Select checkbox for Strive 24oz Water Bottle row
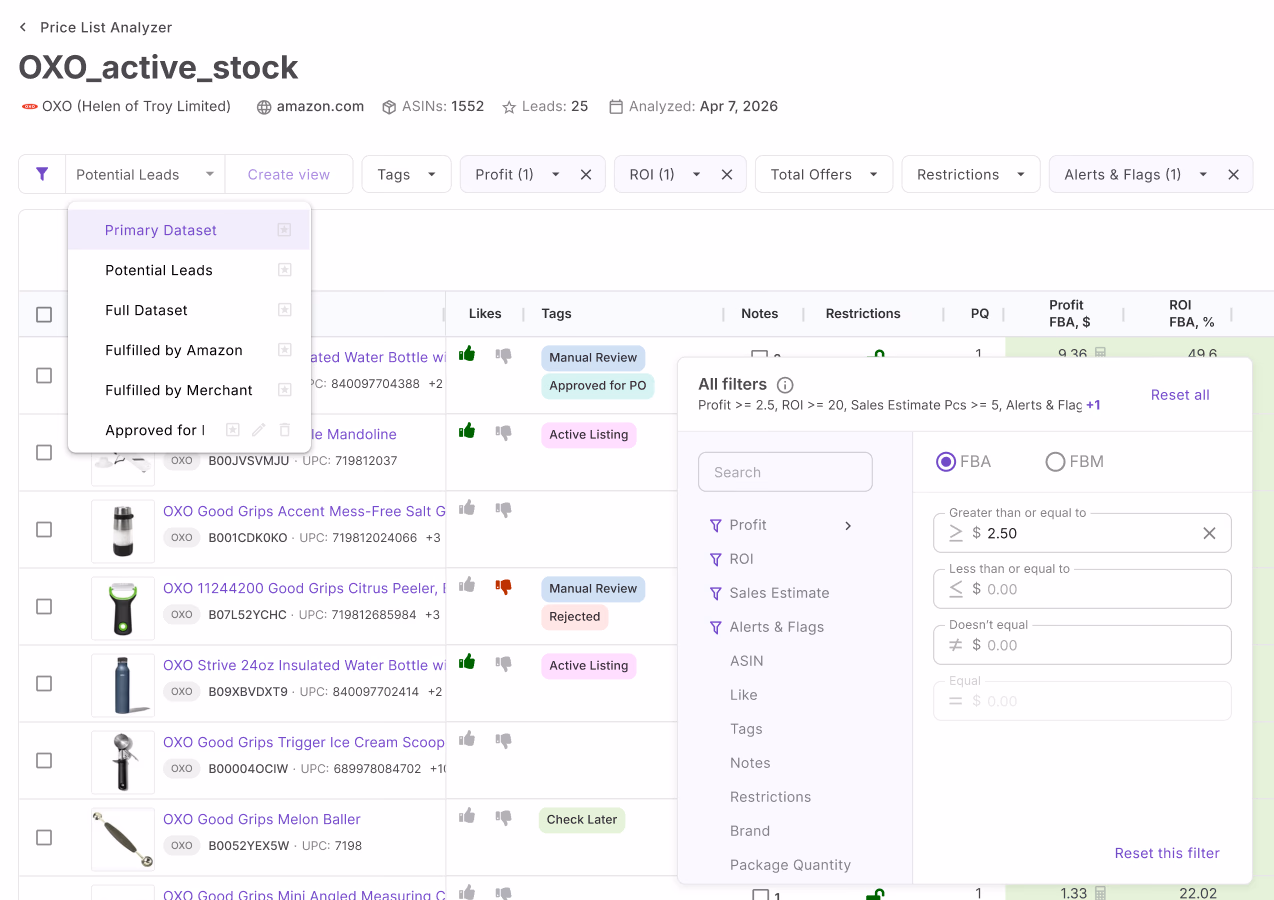1274x900 pixels. click(44, 683)
